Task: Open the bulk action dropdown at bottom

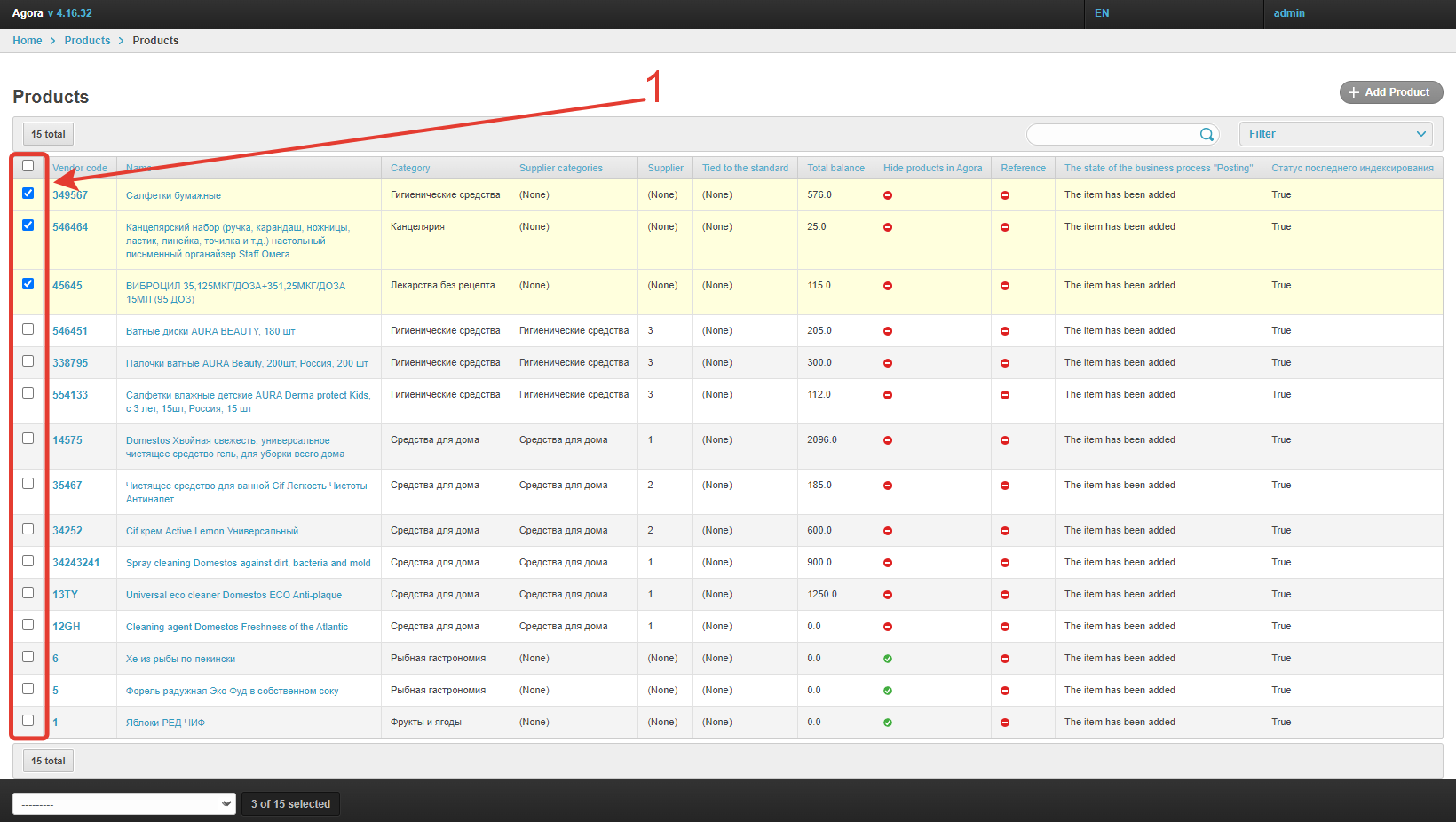Action: [124, 804]
